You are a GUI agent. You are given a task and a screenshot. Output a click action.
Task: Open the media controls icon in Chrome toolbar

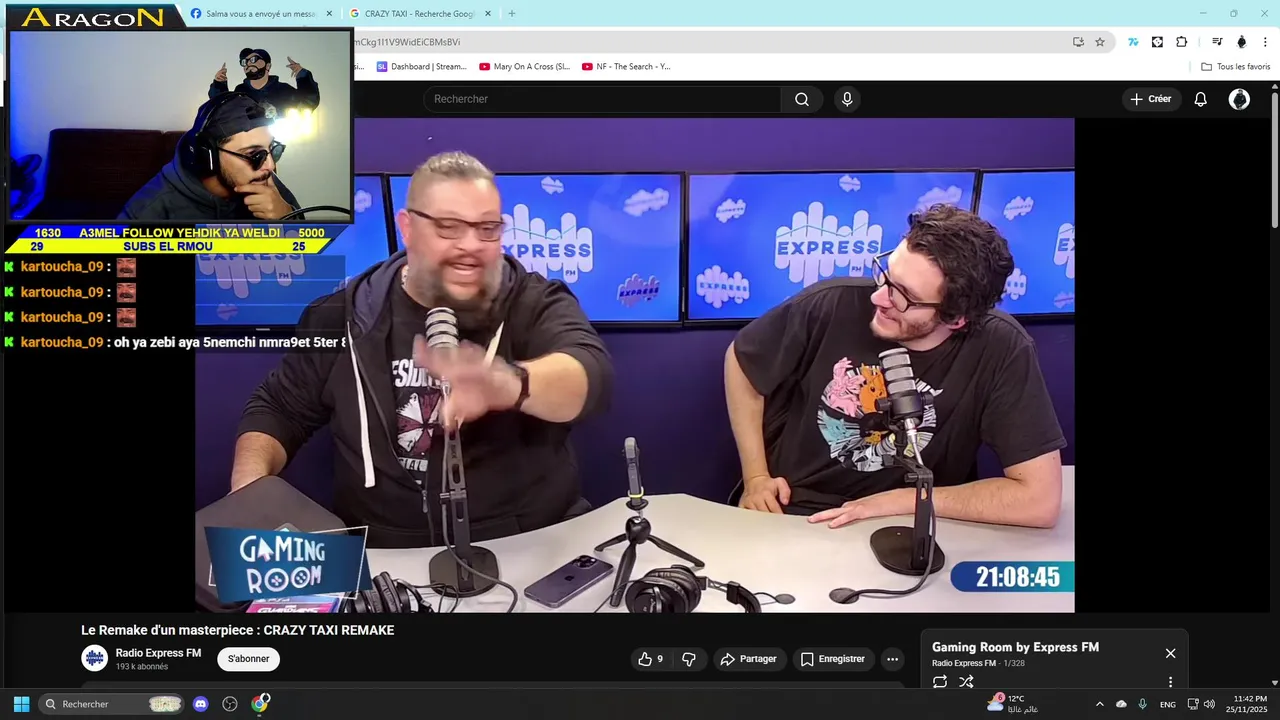1217,42
